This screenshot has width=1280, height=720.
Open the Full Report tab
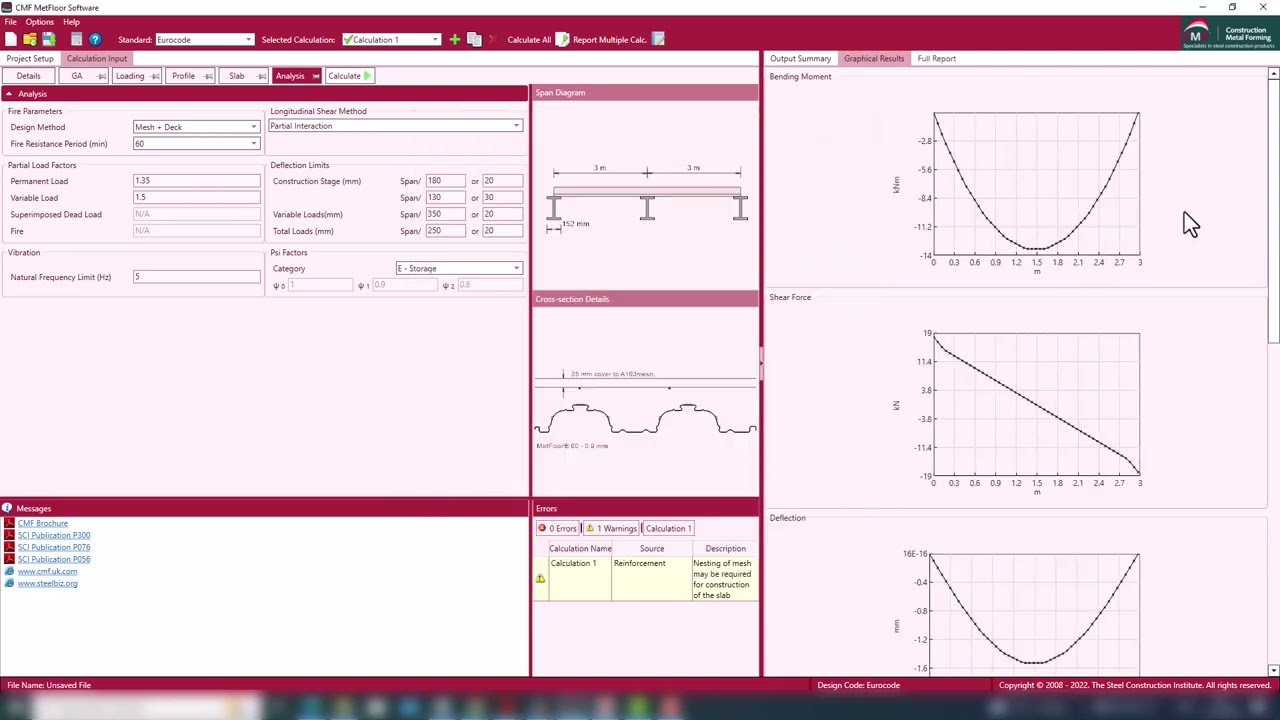(x=937, y=58)
